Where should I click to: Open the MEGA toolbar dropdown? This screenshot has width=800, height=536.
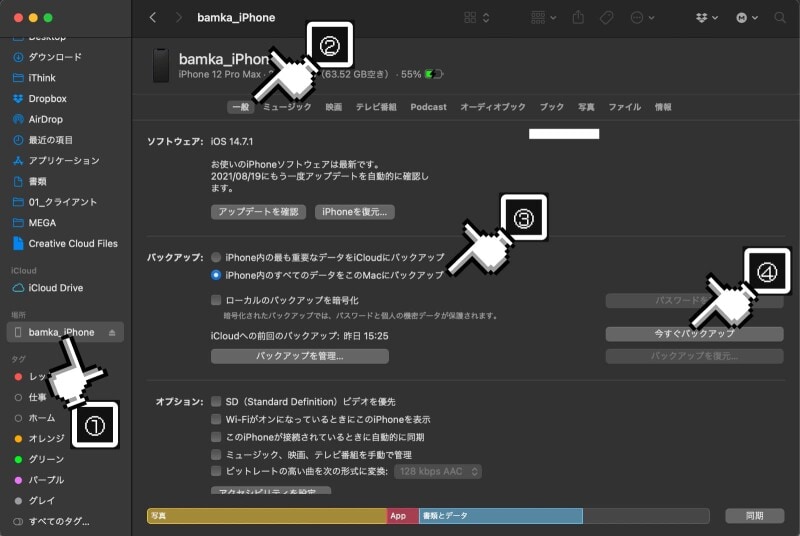(x=746, y=17)
